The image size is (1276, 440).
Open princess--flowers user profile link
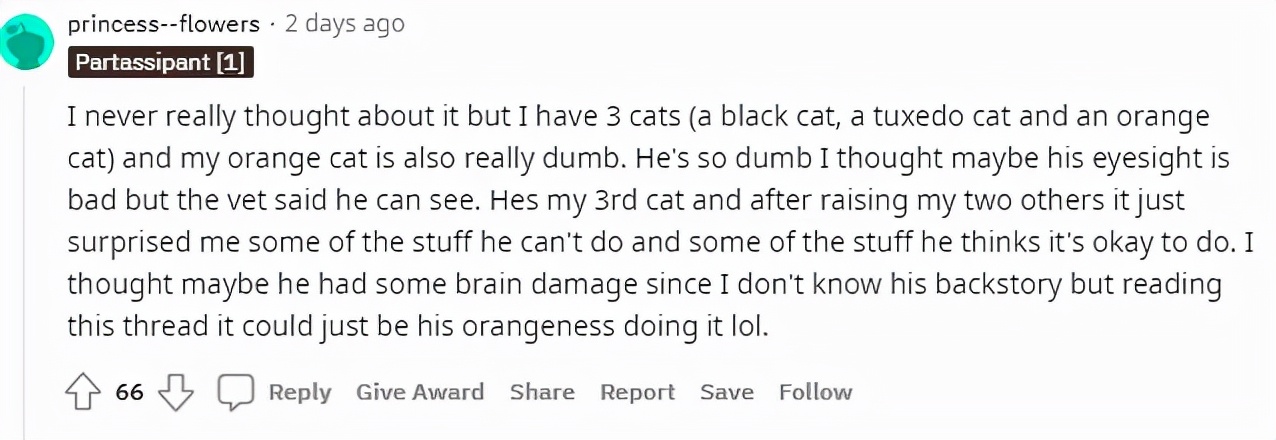[164, 24]
